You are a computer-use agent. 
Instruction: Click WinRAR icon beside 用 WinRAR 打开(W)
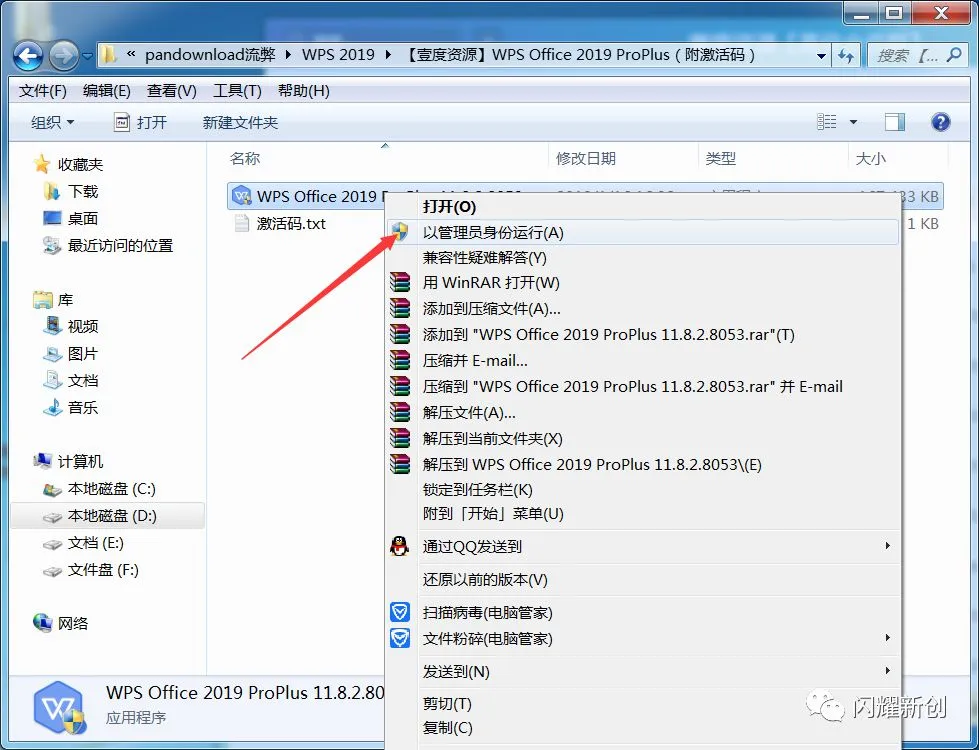(400, 283)
